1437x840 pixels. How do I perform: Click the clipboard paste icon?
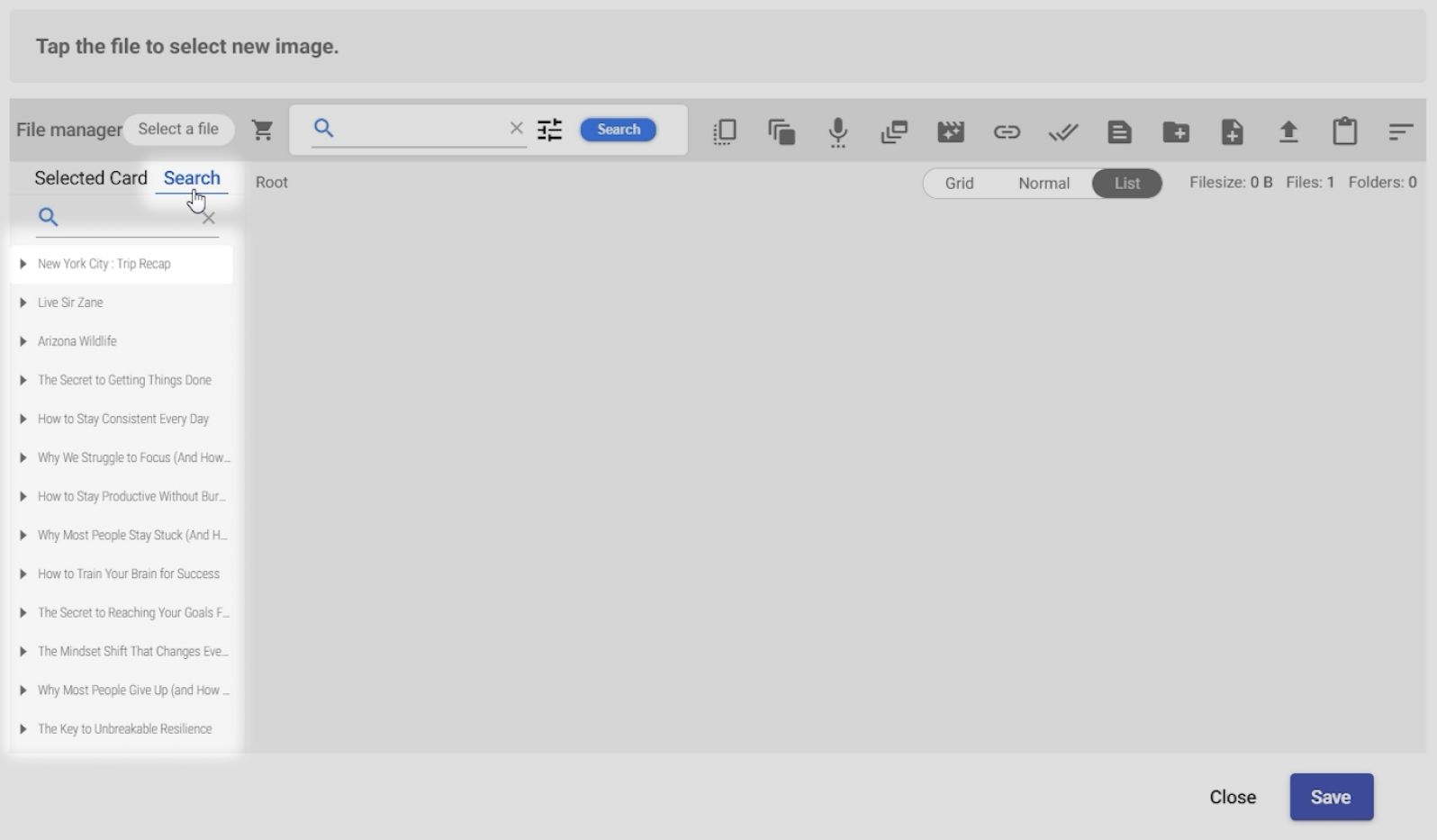click(1345, 131)
